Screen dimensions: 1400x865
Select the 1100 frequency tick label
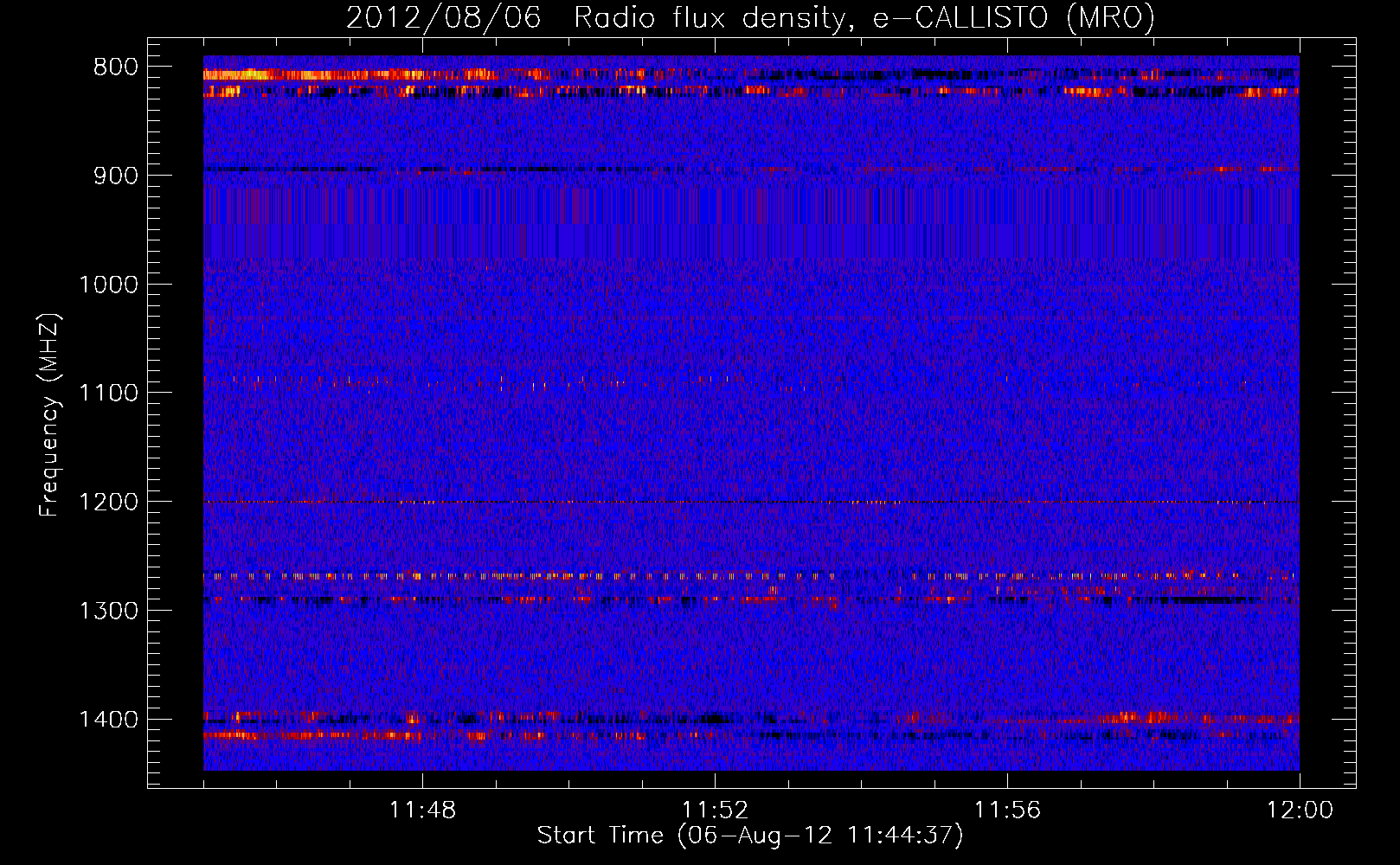click(108, 394)
